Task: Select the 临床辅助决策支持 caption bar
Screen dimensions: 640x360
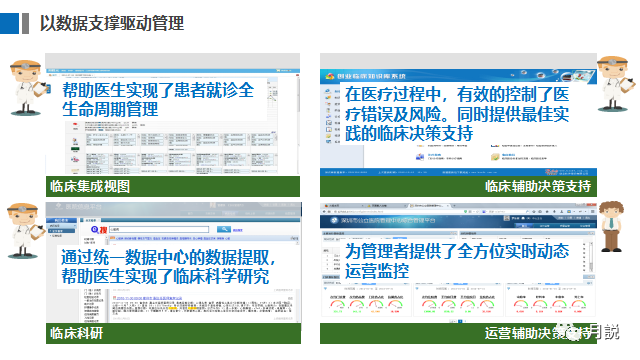Action: [458, 187]
